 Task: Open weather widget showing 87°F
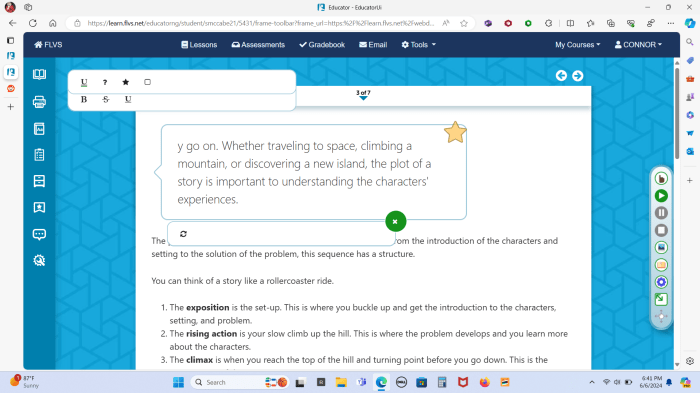pos(25,382)
